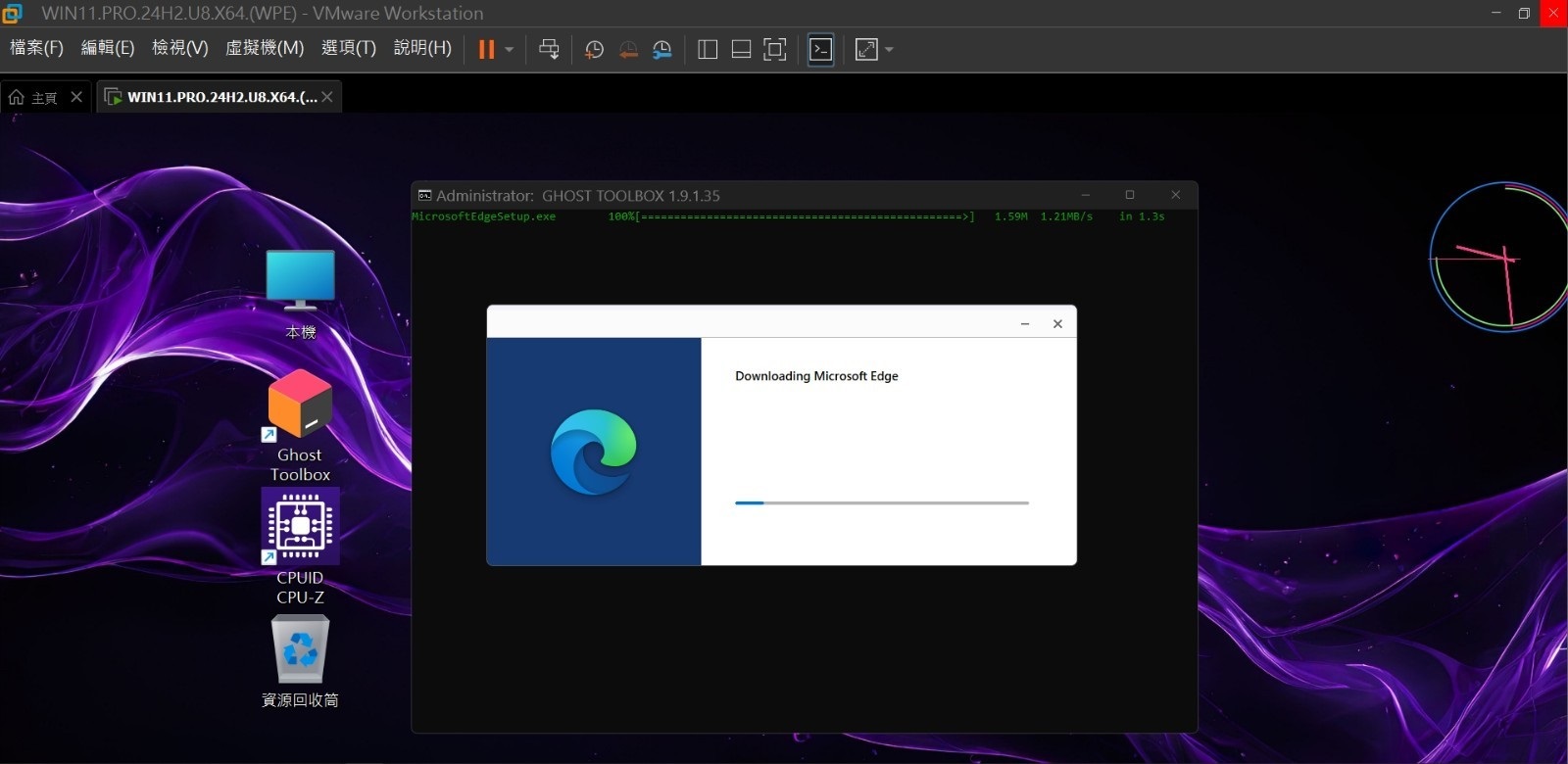Select the Ghost Toolbox desktop shortcut

tap(300, 425)
